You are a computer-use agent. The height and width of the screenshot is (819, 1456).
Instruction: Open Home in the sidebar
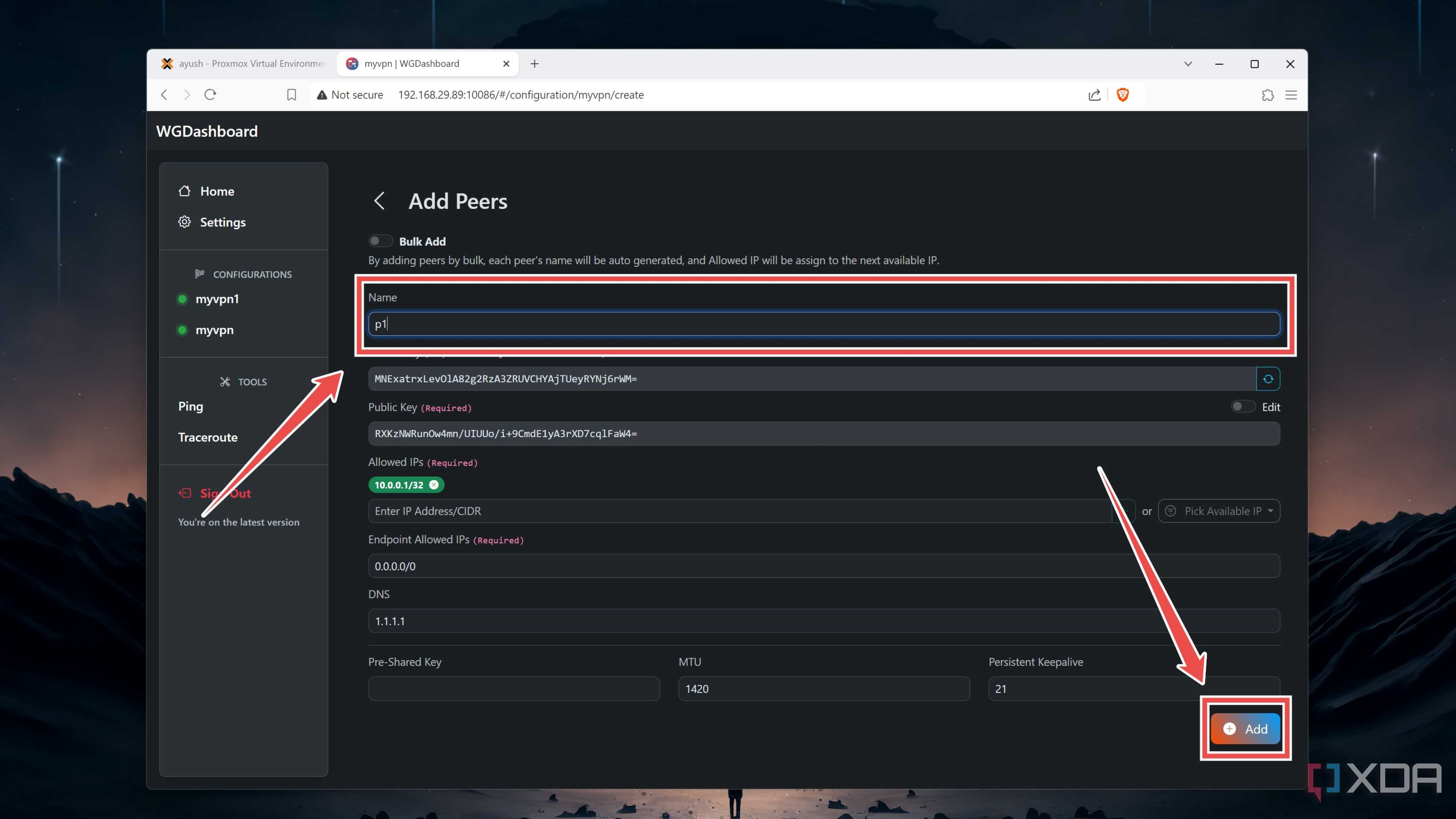217,191
